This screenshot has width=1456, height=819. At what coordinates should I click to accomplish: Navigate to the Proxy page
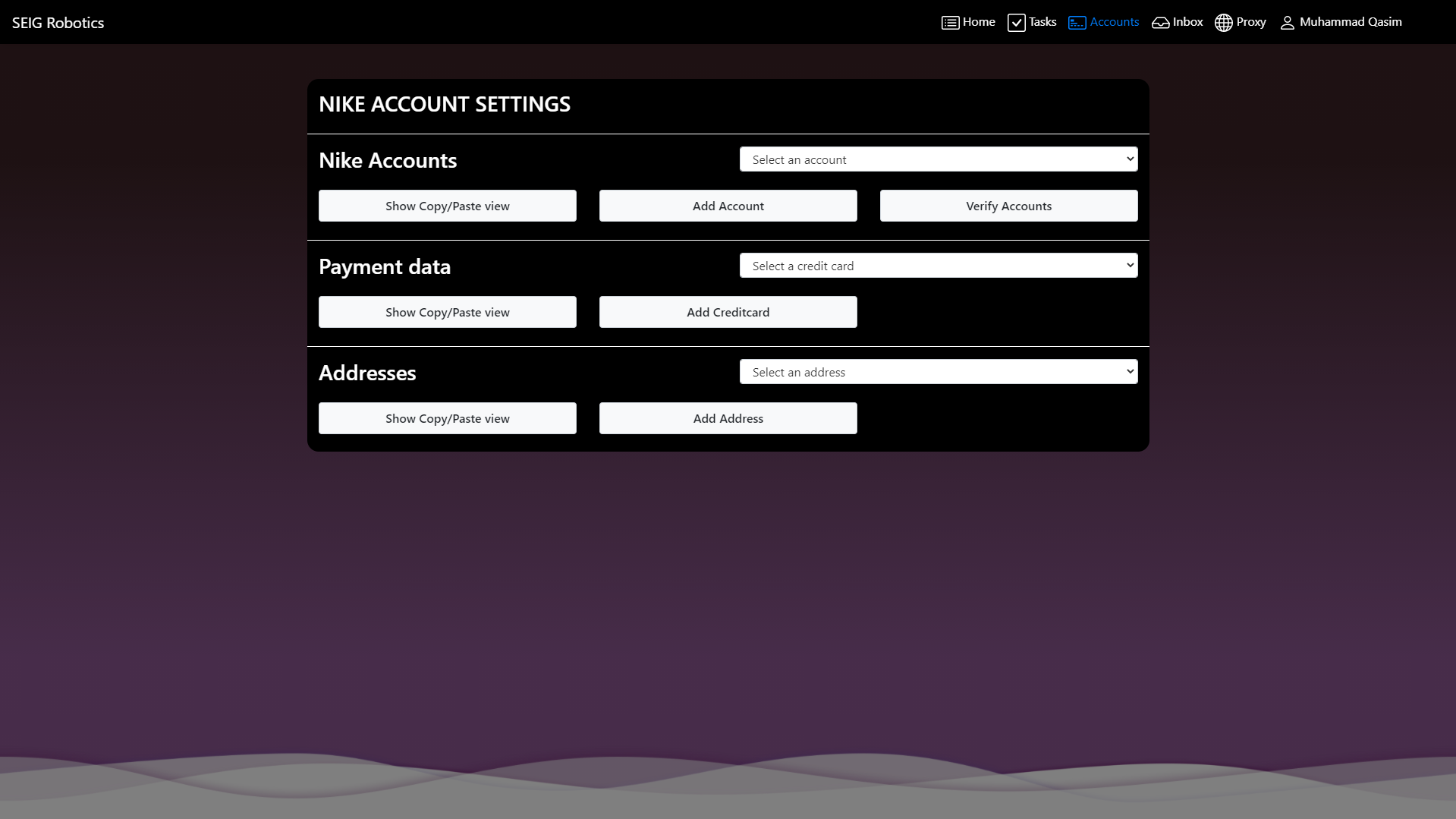(1250, 22)
